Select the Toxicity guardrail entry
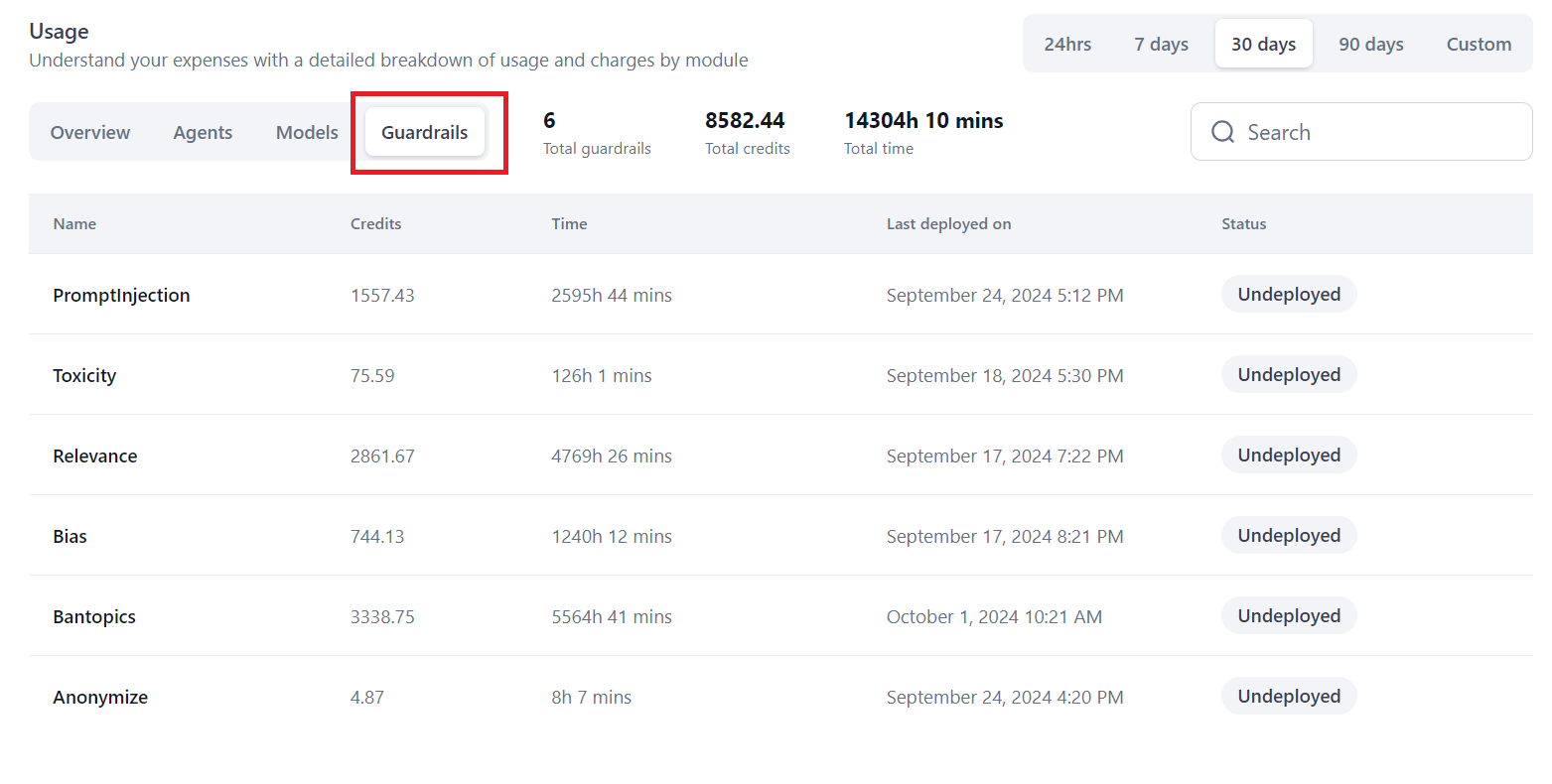The height and width of the screenshot is (784, 1552). tap(84, 375)
